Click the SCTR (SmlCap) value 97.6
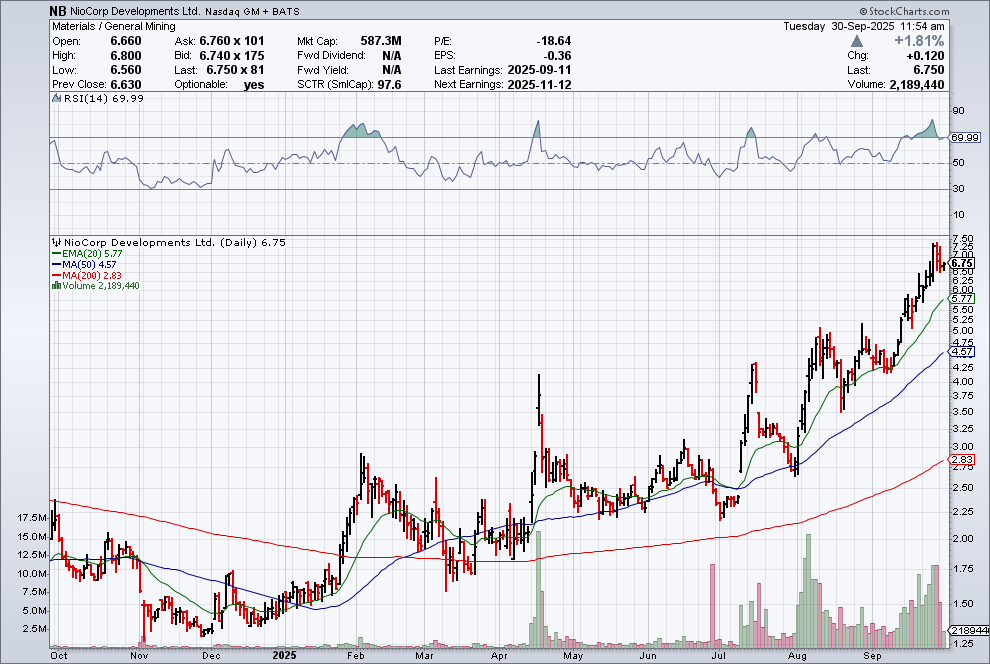The height and width of the screenshot is (664, 990). tap(390, 85)
